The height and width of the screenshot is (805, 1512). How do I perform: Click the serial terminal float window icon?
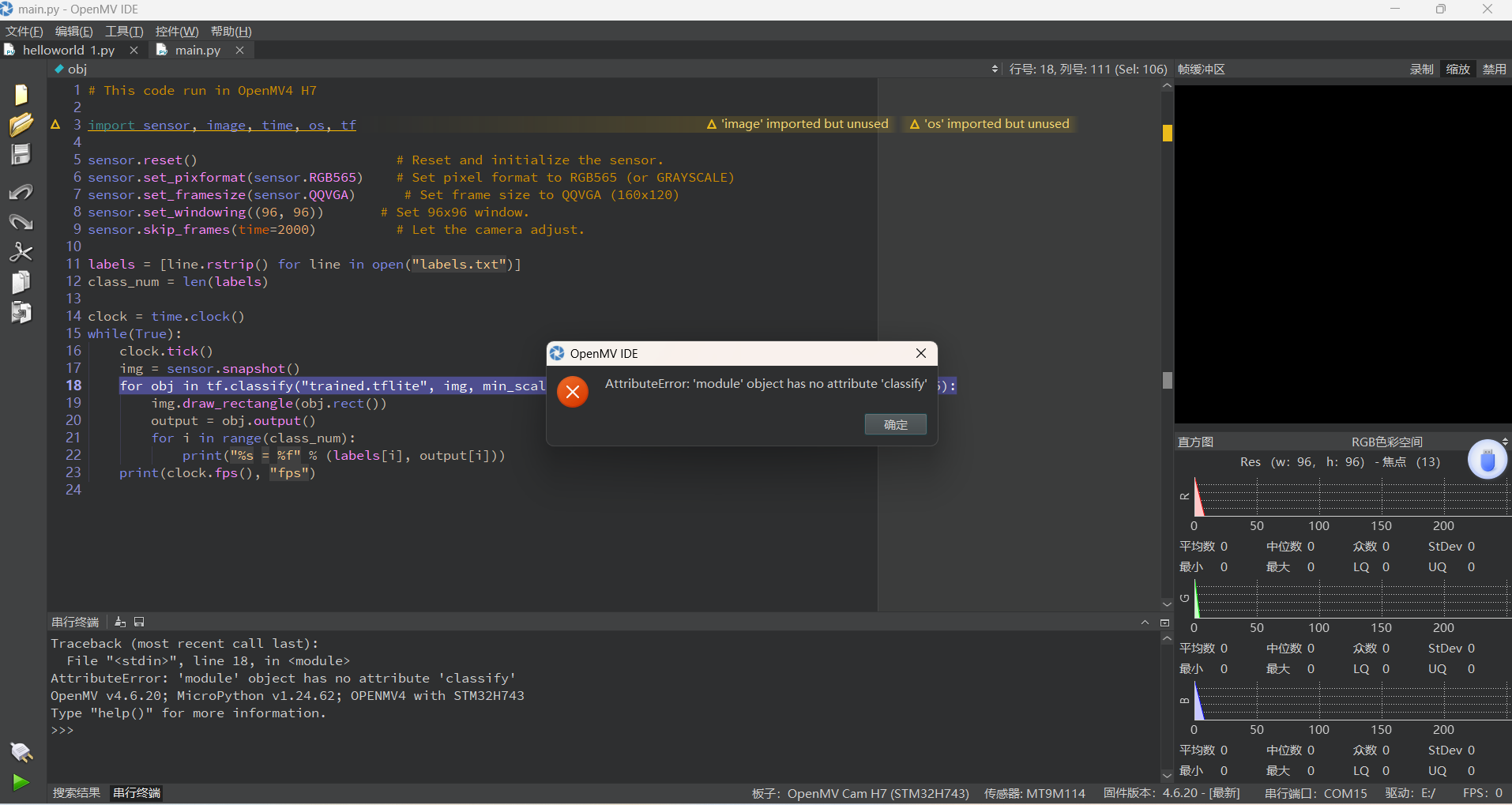point(1164,623)
